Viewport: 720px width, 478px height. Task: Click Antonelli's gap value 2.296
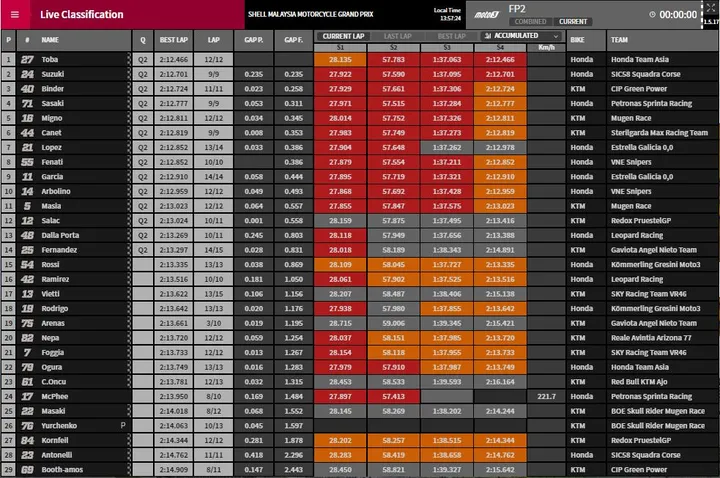pos(293,455)
